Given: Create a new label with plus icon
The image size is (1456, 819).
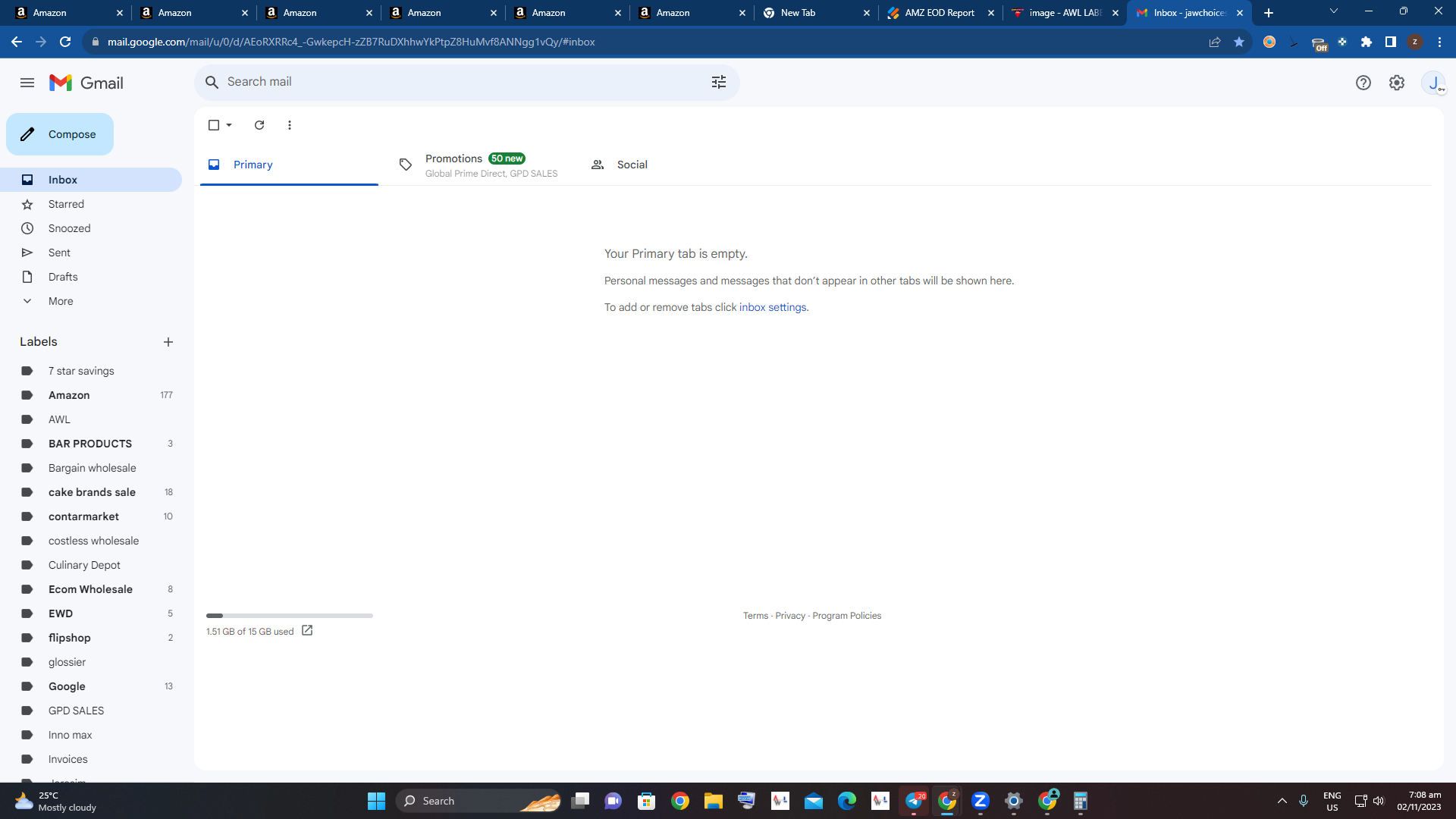Looking at the screenshot, I should [168, 342].
